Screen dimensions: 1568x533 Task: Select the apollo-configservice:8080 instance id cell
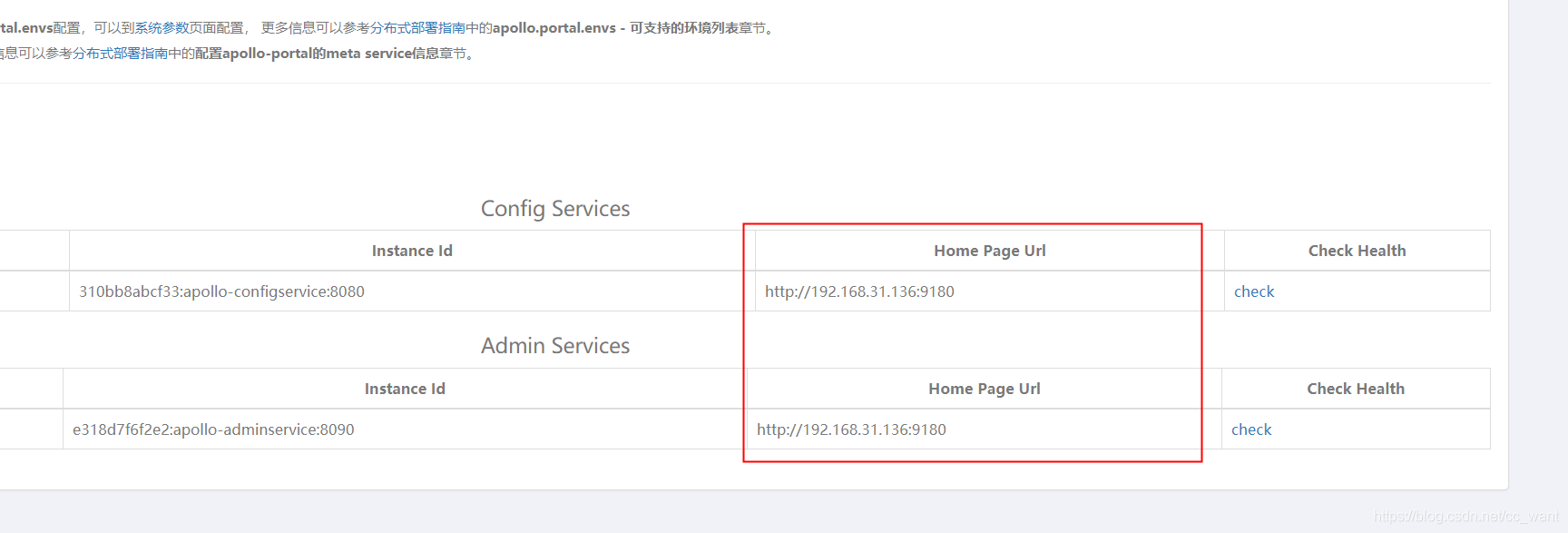[x=221, y=291]
